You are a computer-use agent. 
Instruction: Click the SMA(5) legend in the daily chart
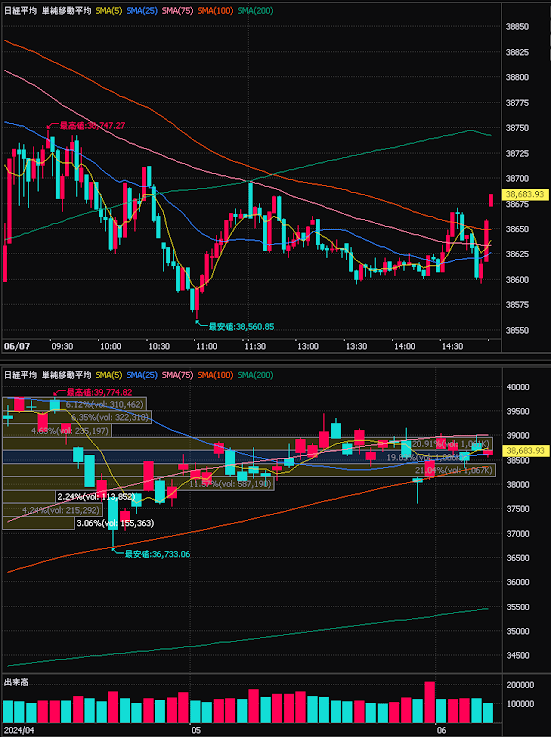(x=109, y=375)
